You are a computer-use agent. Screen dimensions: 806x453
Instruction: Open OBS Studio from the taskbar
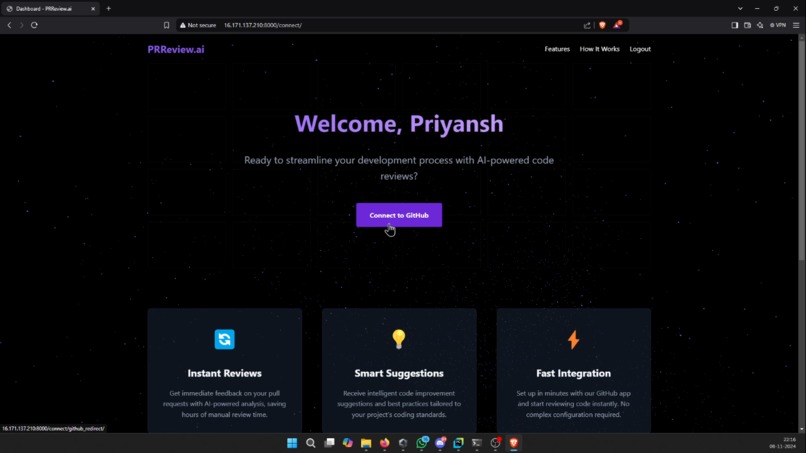(x=496, y=443)
